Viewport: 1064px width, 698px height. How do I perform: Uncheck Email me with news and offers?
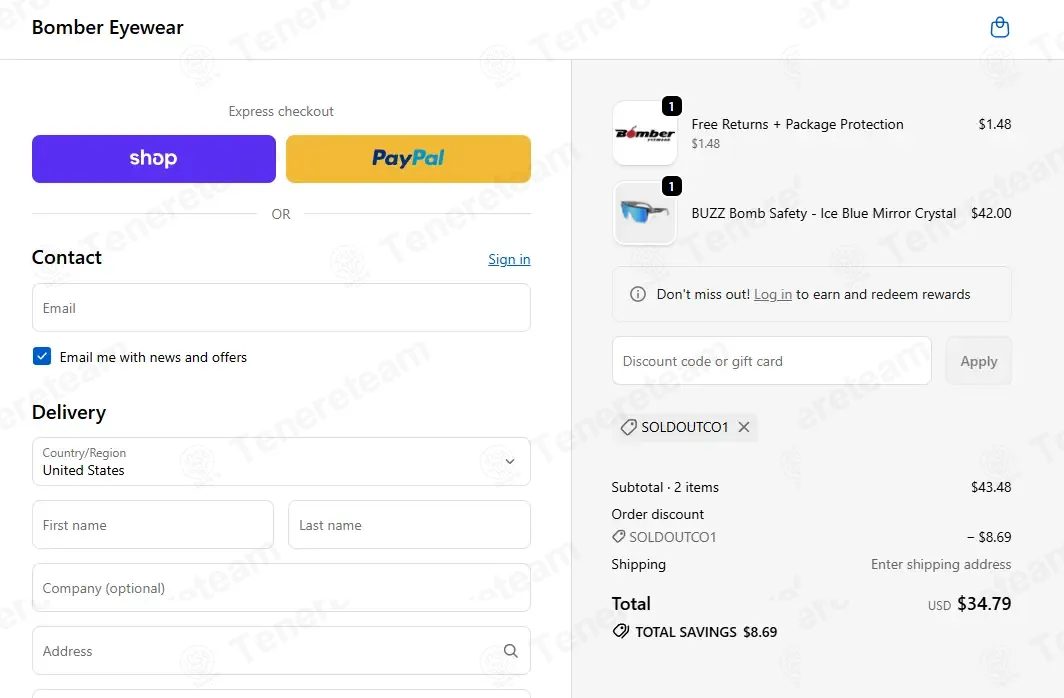click(x=42, y=356)
